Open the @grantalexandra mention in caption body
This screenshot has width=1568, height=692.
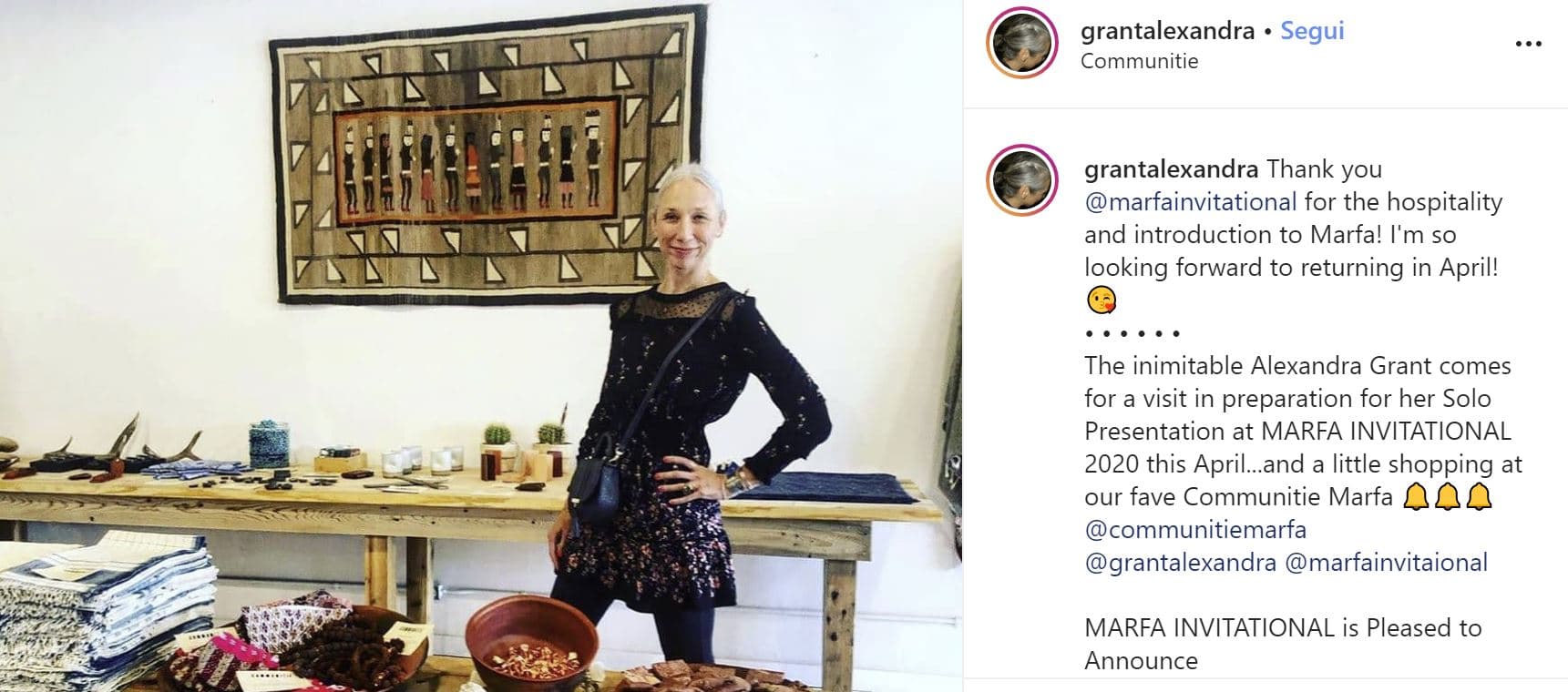(x=1180, y=562)
